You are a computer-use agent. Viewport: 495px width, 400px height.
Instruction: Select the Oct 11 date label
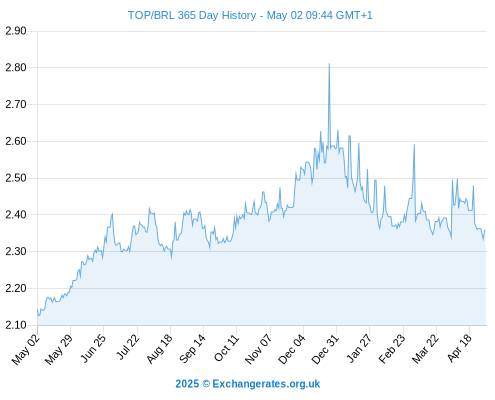227,348
